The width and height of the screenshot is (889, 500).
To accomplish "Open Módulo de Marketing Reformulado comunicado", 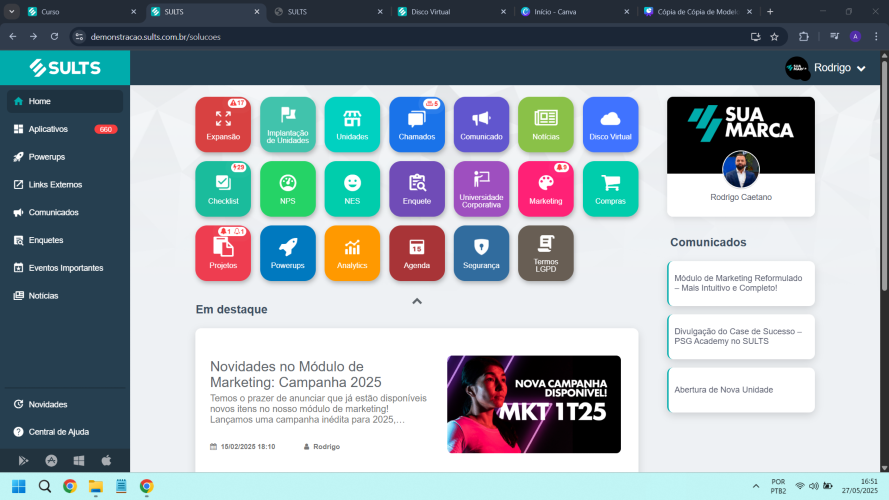I will point(741,283).
